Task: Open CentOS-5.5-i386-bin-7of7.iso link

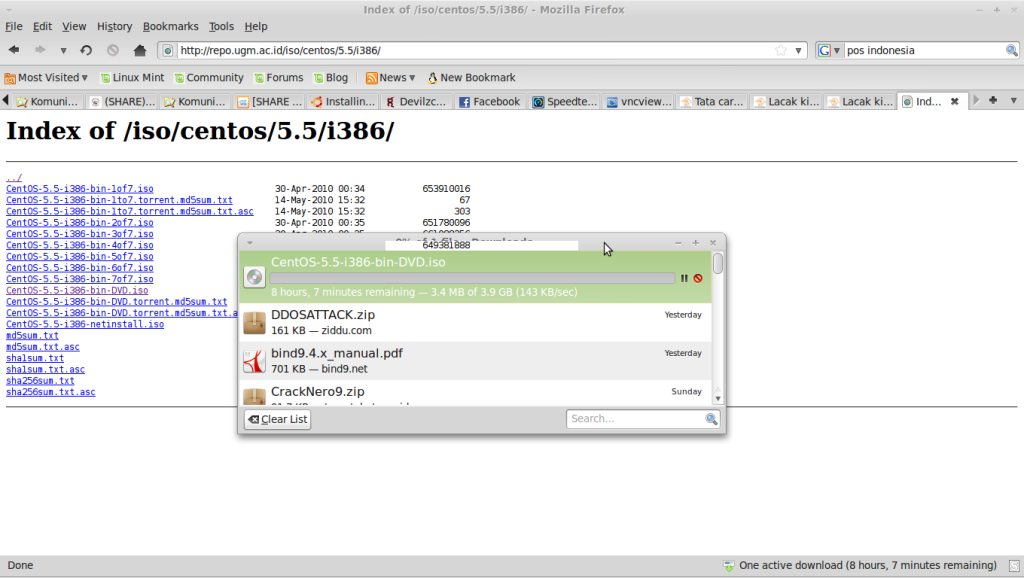Action: click(x=80, y=280)
